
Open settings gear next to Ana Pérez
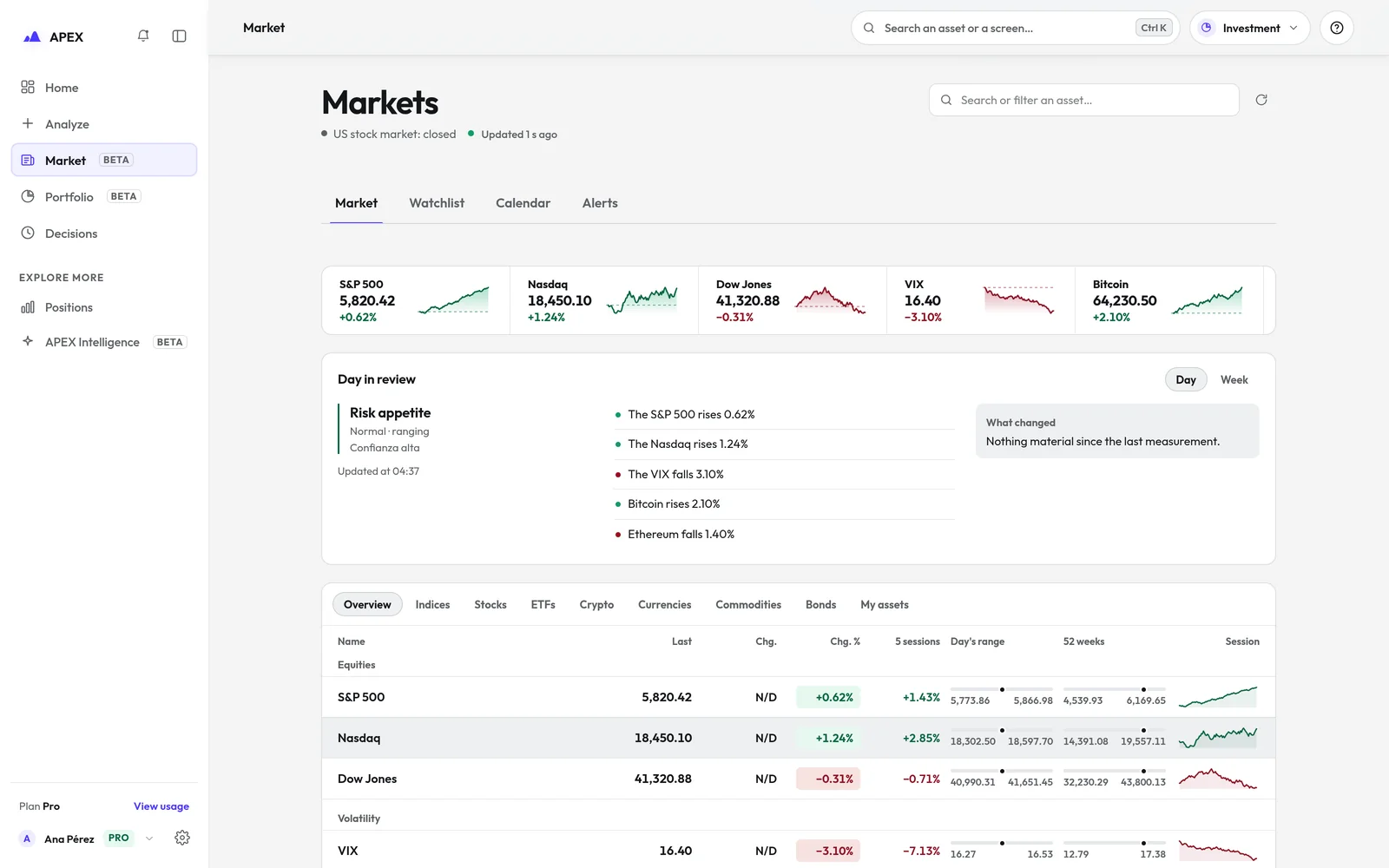tap(182, 838)
